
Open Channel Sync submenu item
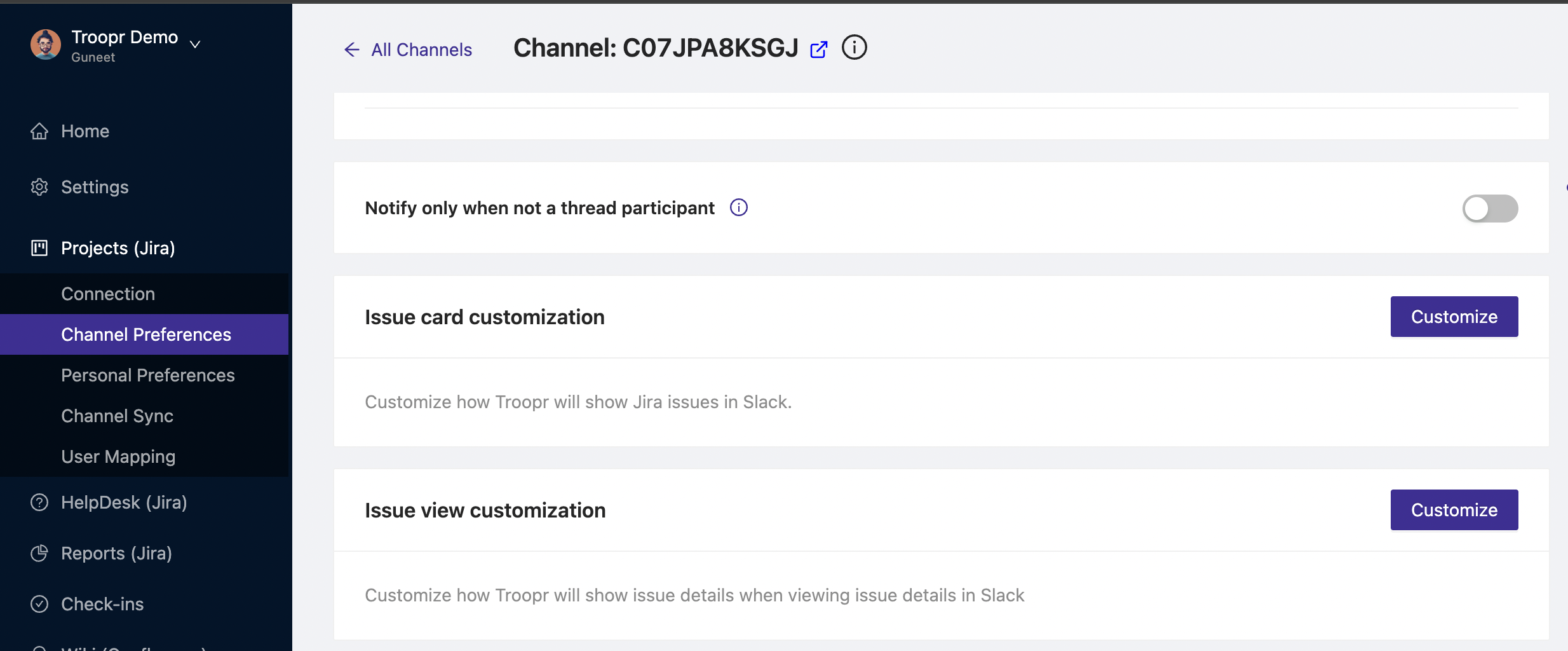click(x=144, y=416)
